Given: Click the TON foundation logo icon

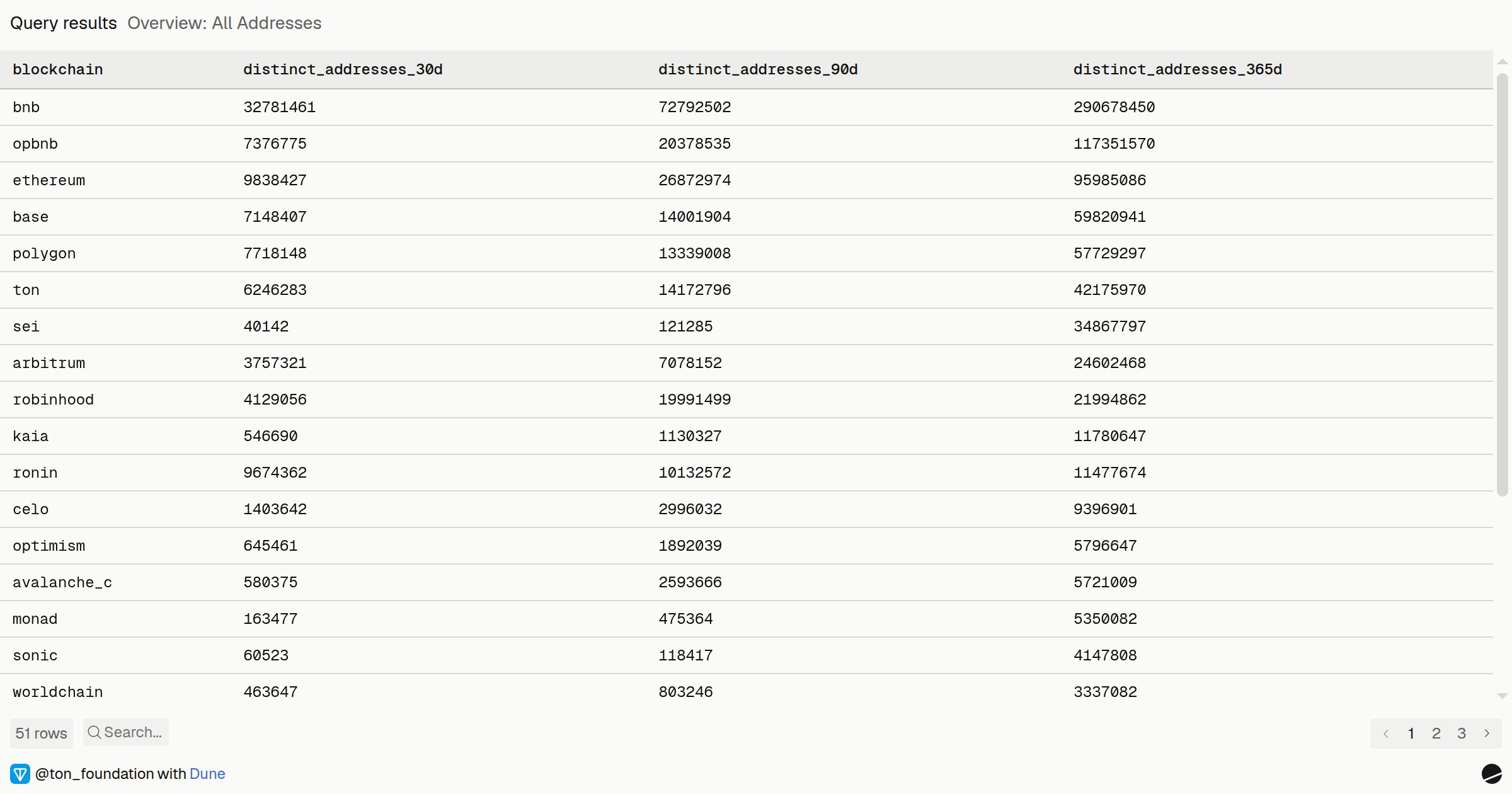Looking at the screenshot, I should point(20,774).
